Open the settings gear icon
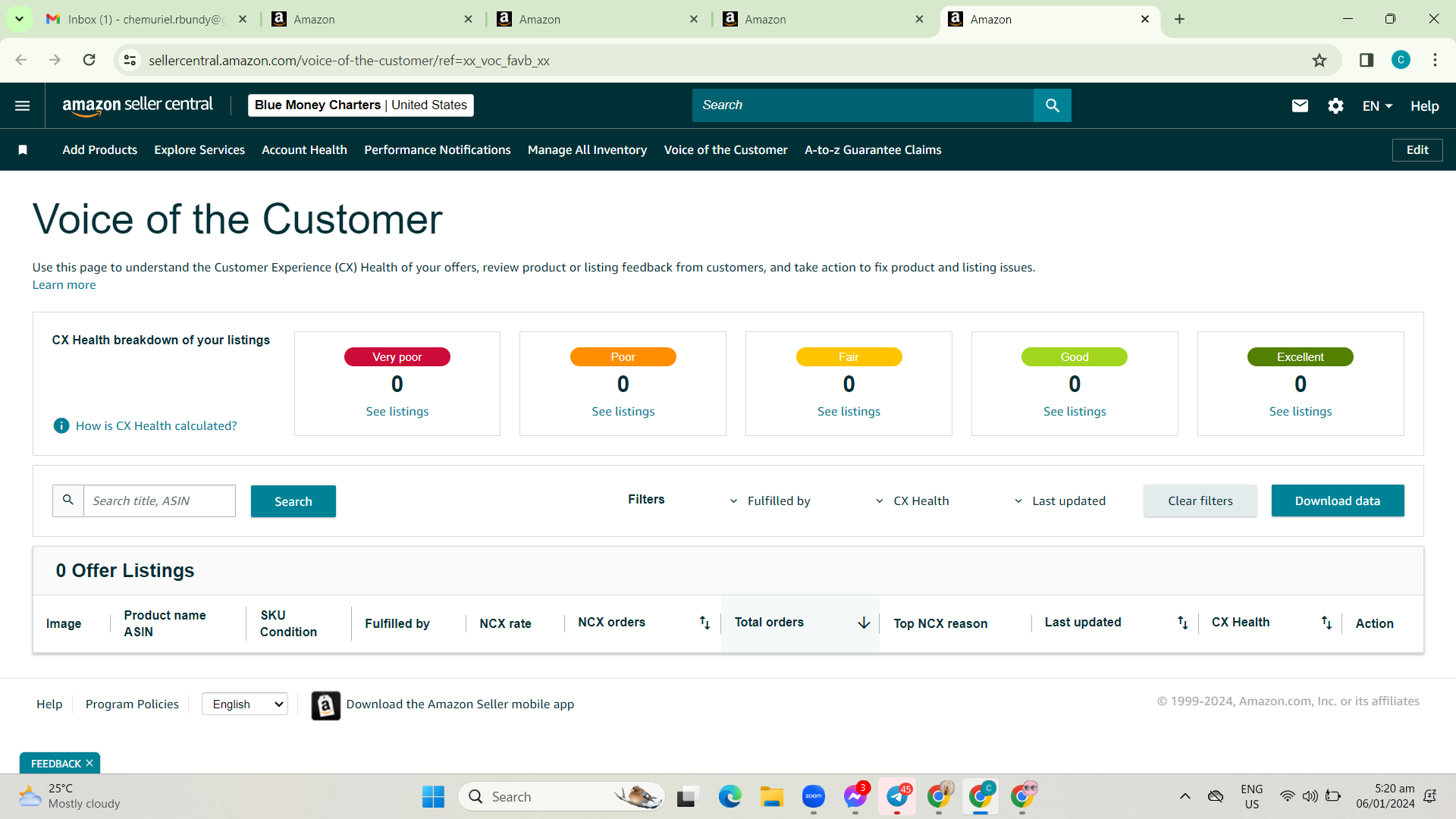The image size is (1456, 819). click(x=1335, y=105)
